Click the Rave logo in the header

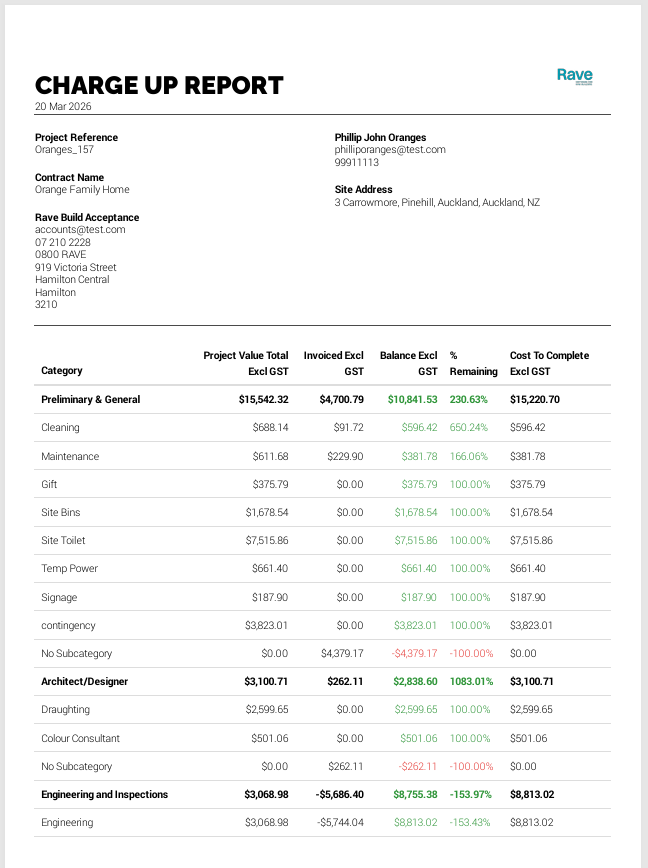pos(574,76)
